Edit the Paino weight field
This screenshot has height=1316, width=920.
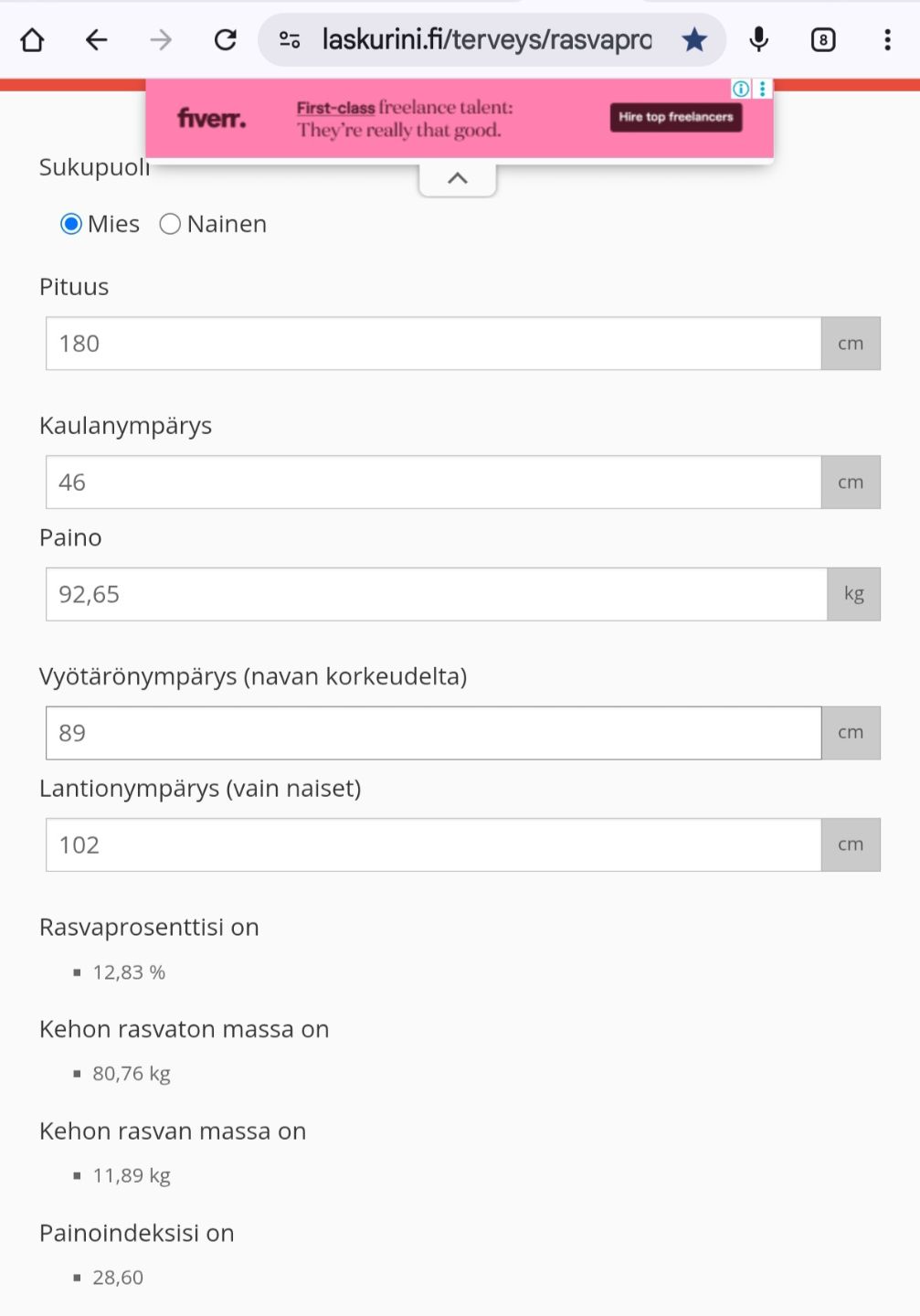click(x=436, y=594)
